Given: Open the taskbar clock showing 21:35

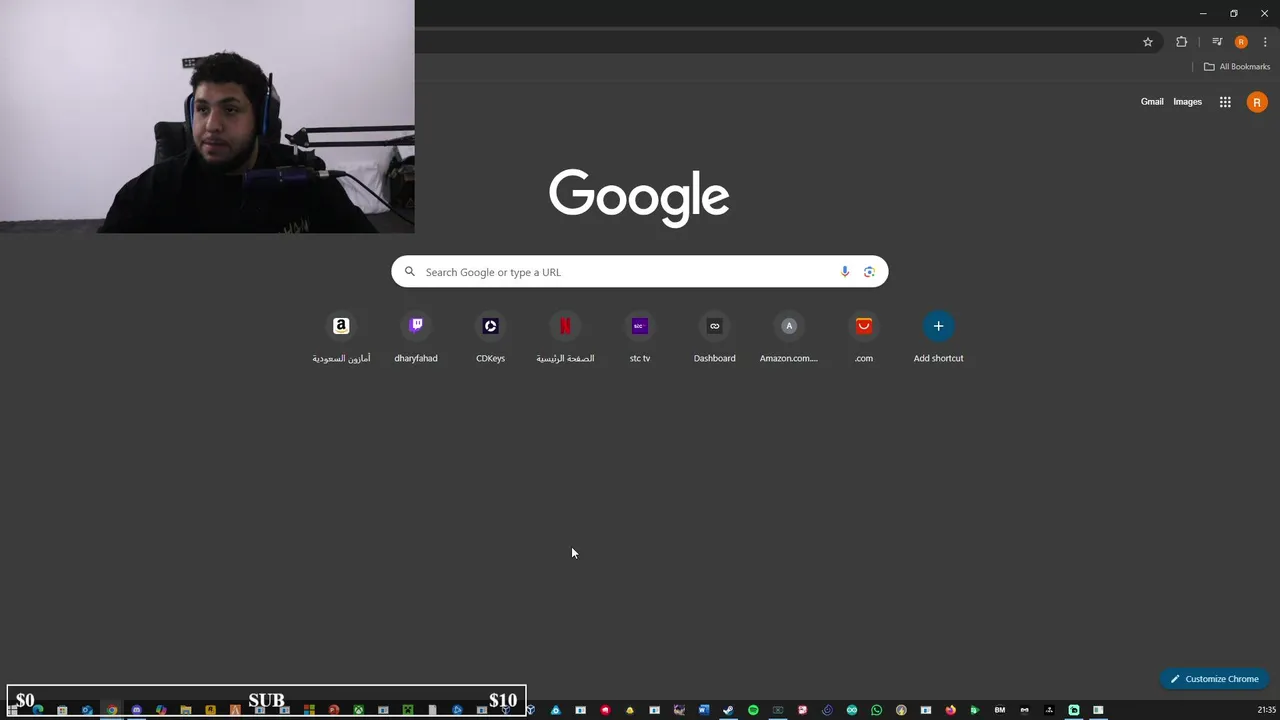Looking at the screenshot, I should pyautogui.click(x=1266, y=710).
